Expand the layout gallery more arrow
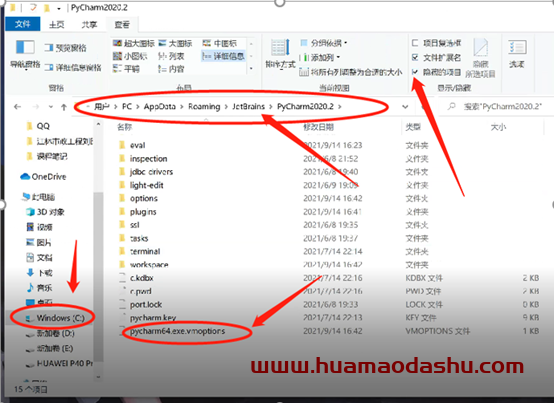The image size is (554, 403). (251, 68)
